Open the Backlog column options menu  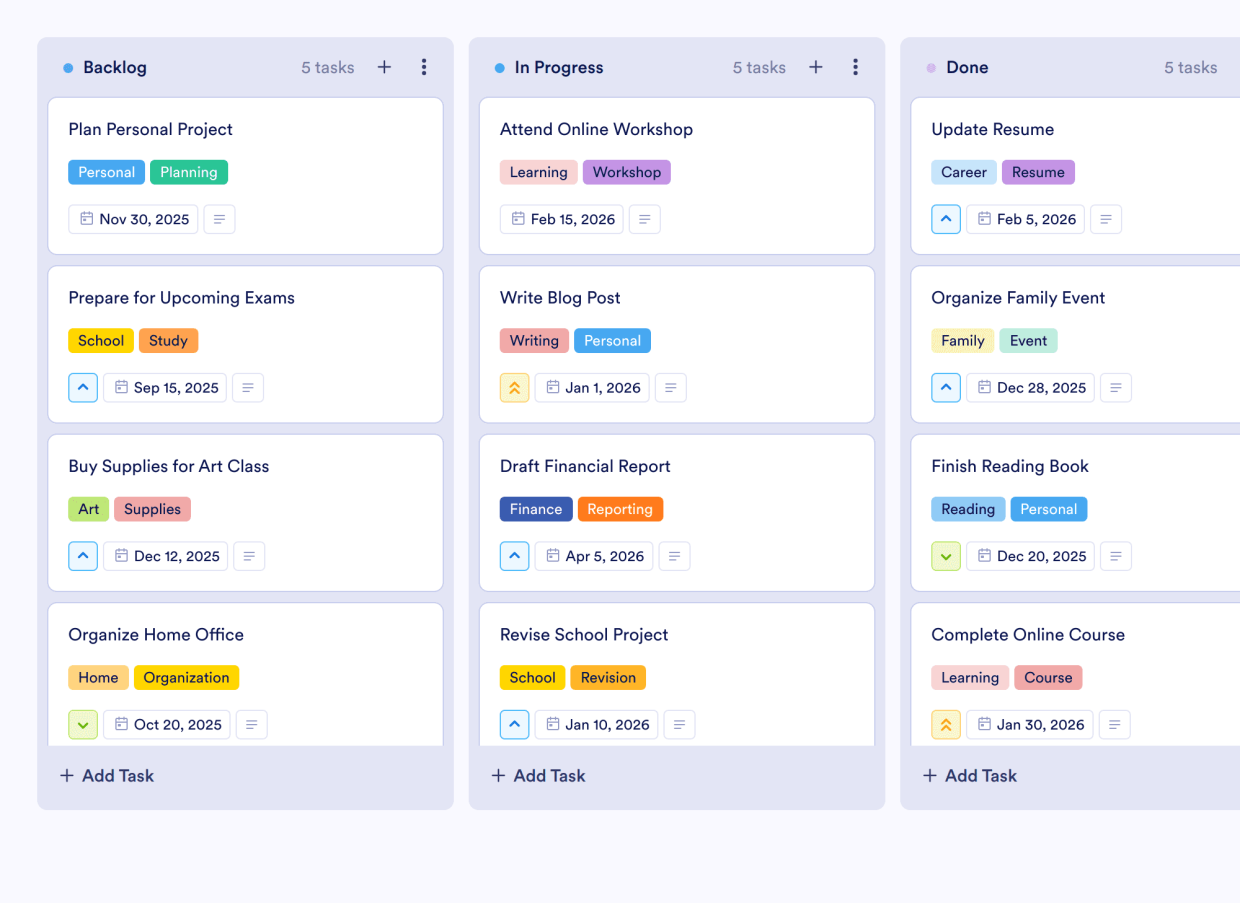[x=424, y=67]
